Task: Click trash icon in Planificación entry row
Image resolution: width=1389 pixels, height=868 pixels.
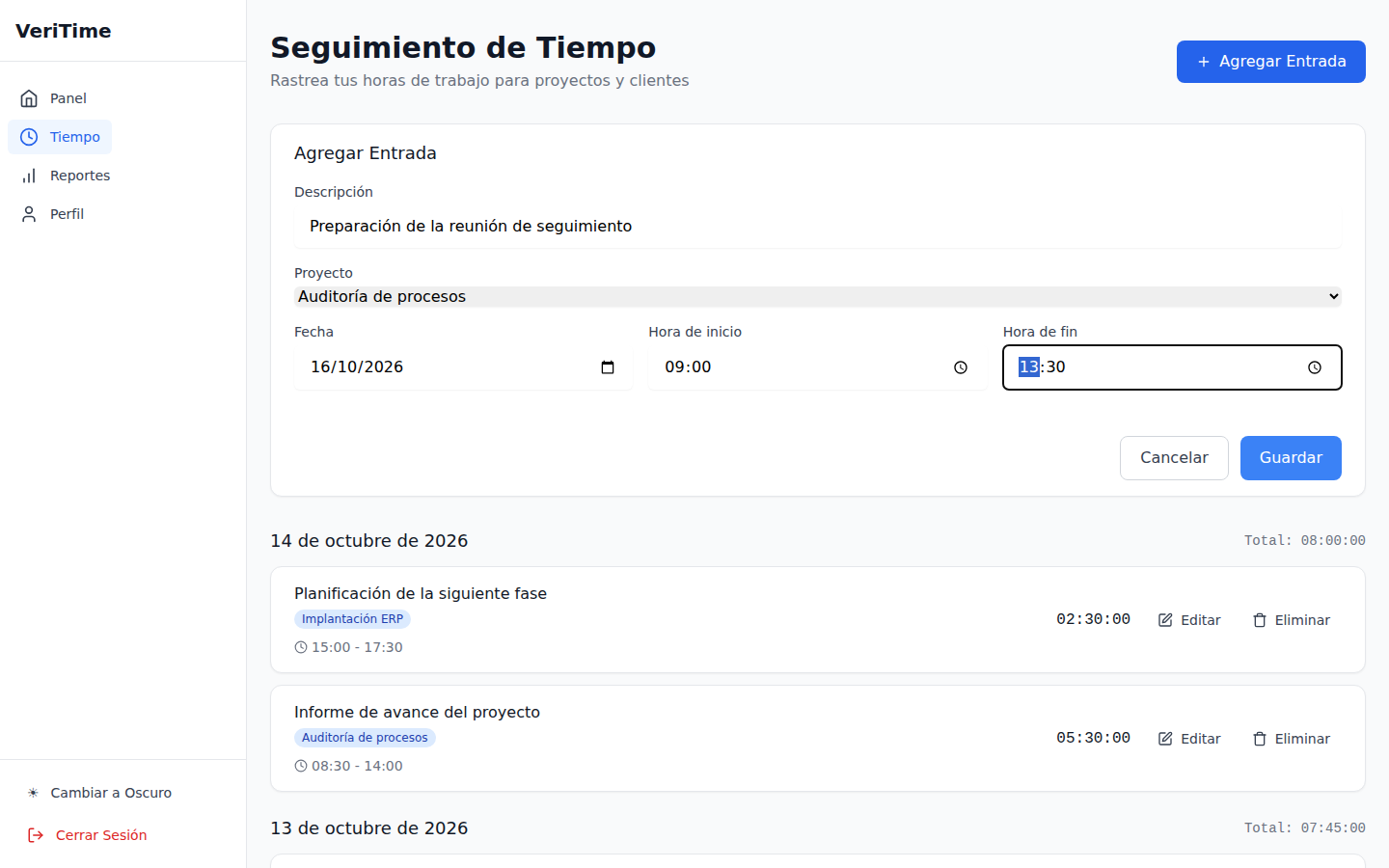Action: (x=1260, y=620)
